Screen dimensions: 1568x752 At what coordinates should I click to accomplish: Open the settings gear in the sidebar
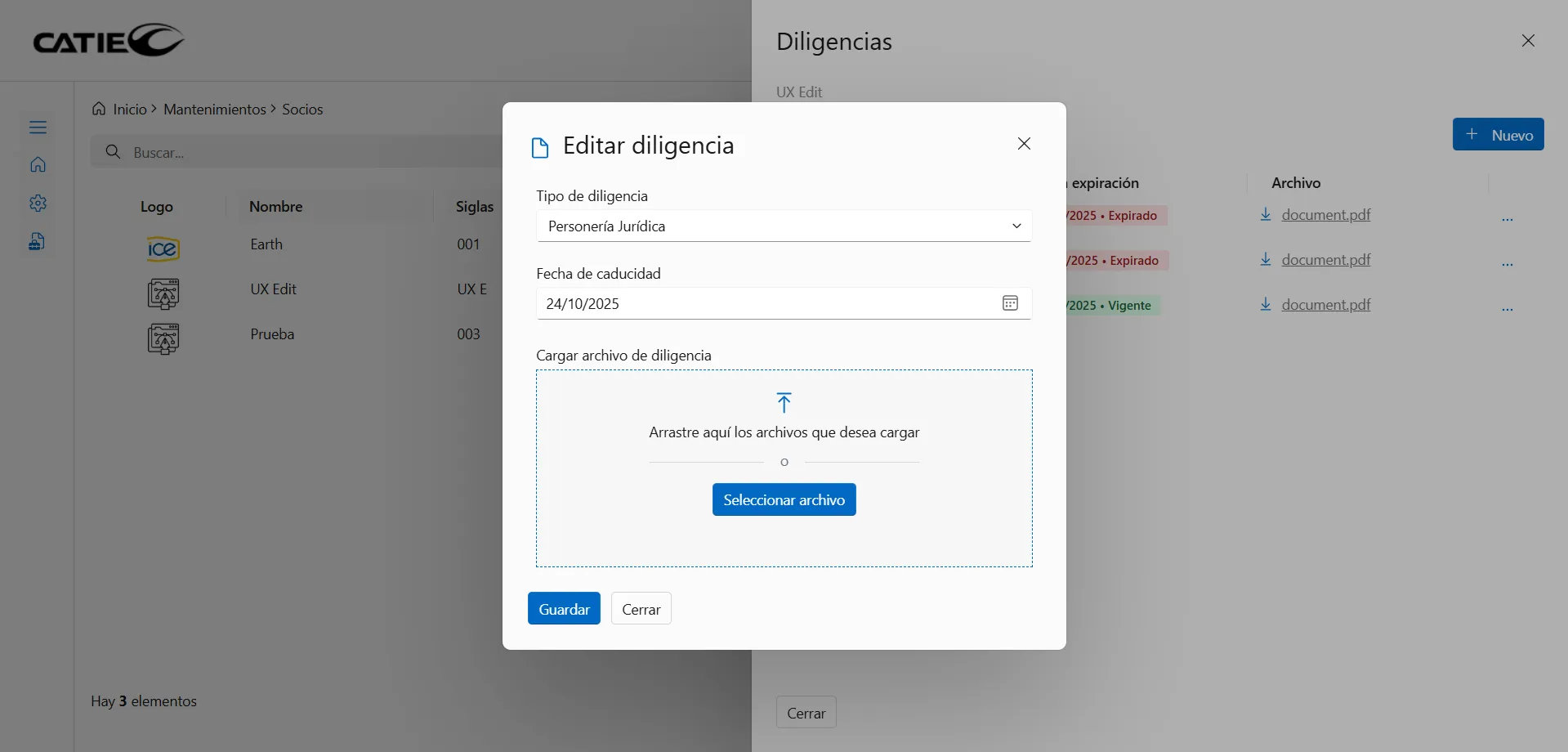(38, 204)
